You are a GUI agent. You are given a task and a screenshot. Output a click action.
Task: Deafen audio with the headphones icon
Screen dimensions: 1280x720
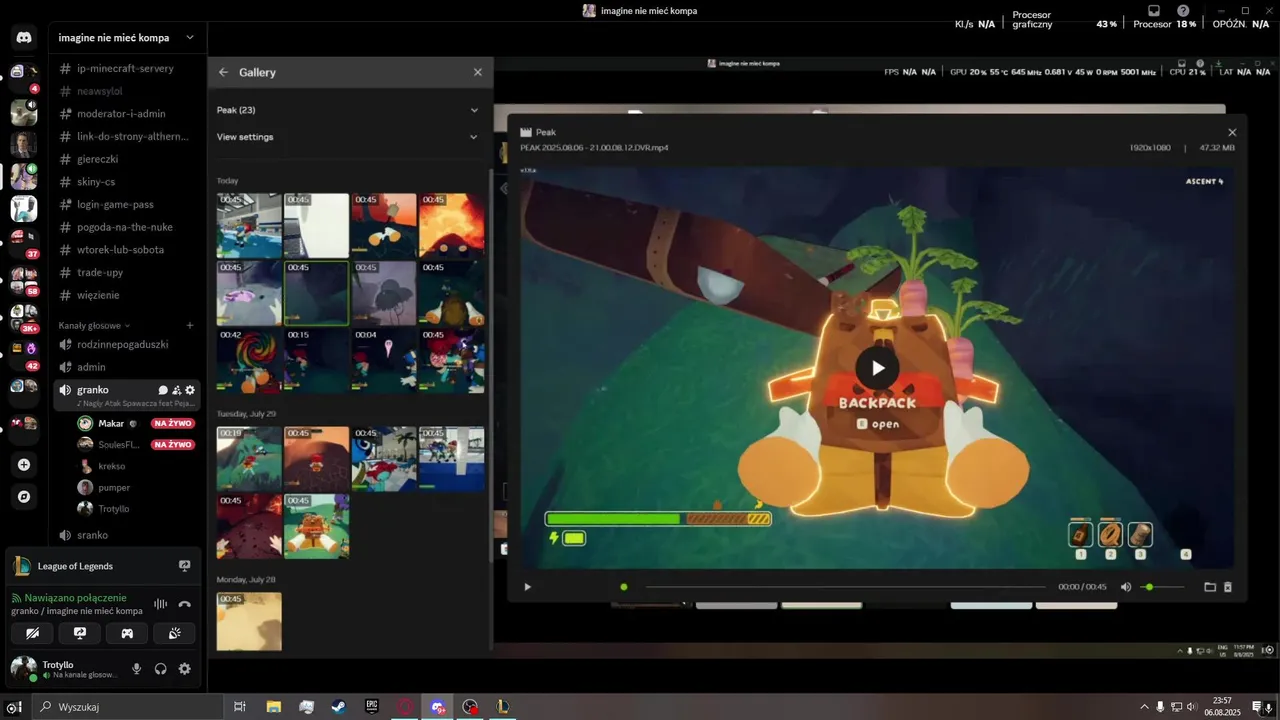pos(160,669)
